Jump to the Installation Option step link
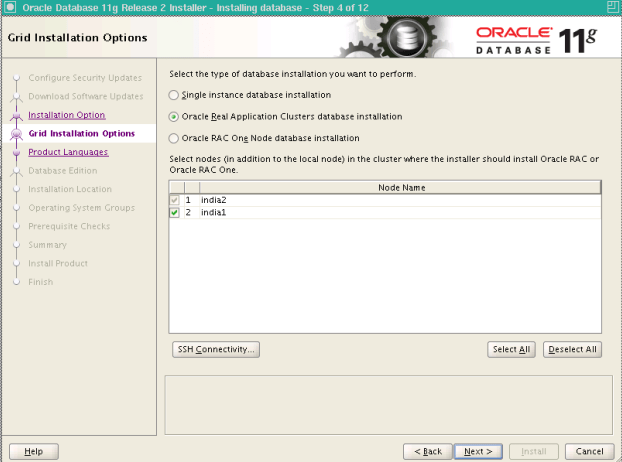 coord(67,115)
